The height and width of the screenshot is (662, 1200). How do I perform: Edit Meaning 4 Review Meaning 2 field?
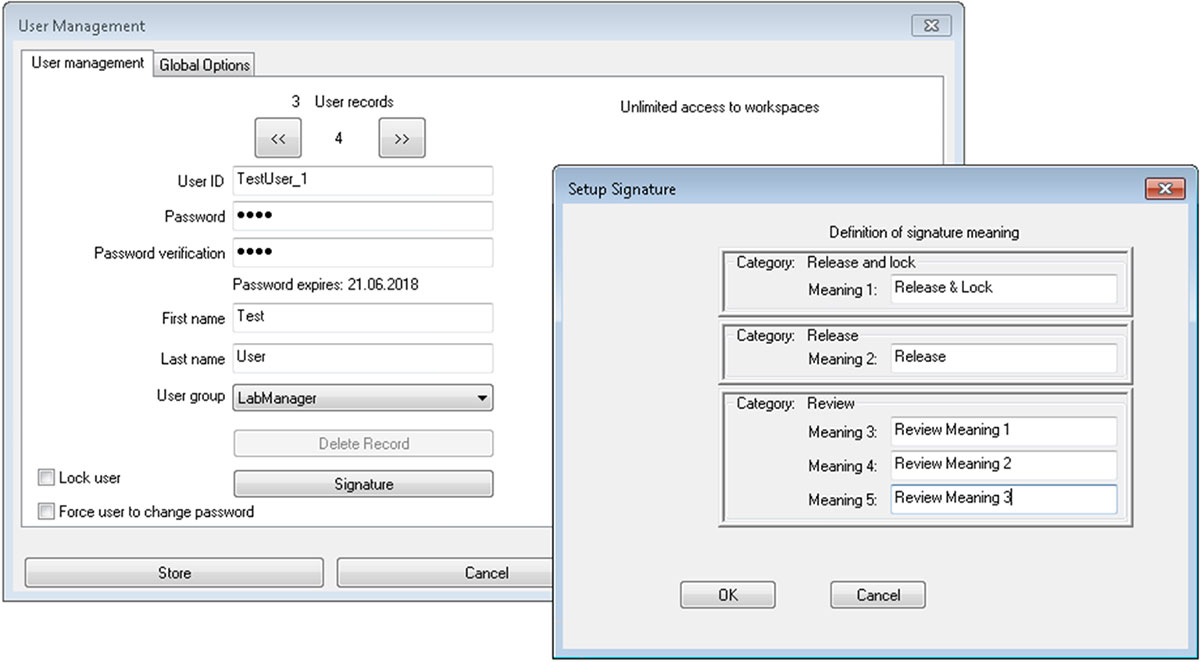click(1003, 465)
